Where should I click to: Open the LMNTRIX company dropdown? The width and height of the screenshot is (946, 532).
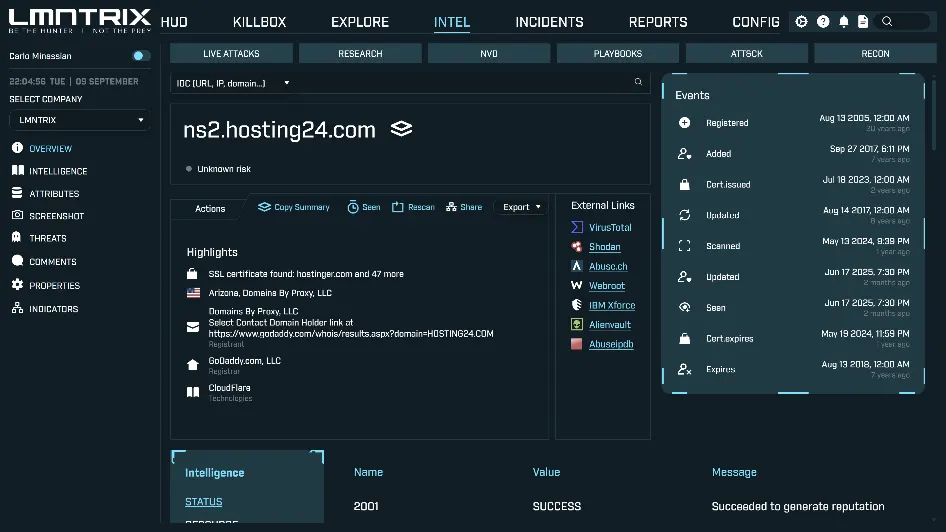pyautogui.click(x=80, y=120)
